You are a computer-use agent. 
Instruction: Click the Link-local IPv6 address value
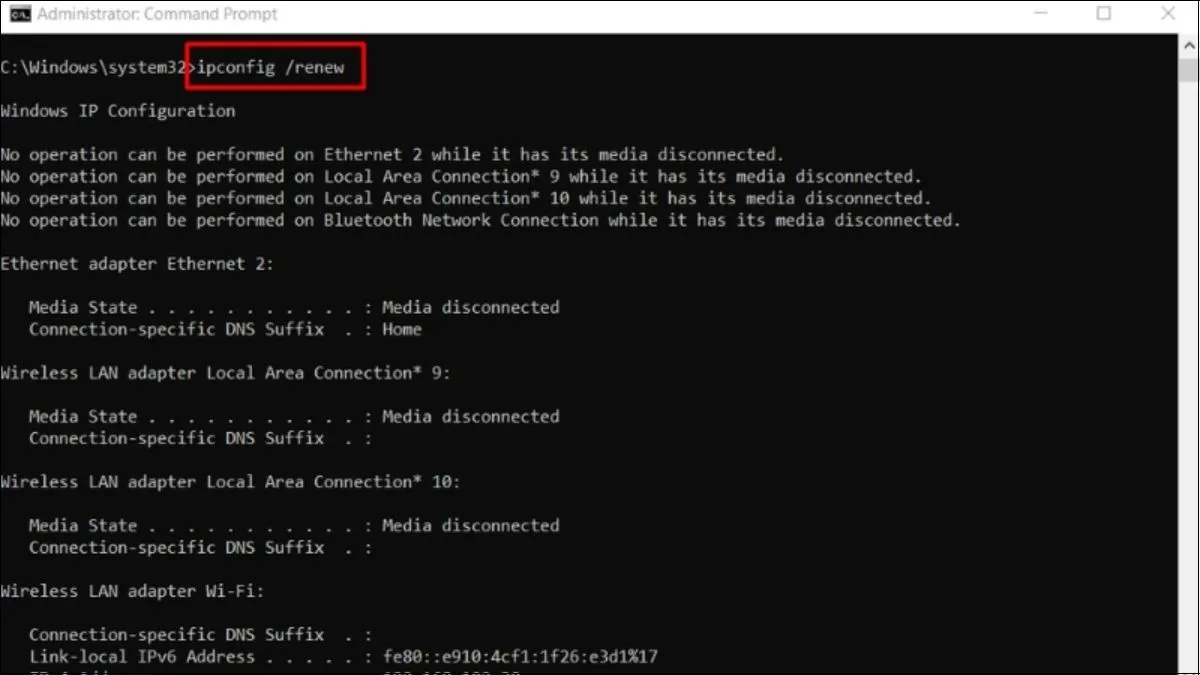pyautogui.click(x=519, y=657)
